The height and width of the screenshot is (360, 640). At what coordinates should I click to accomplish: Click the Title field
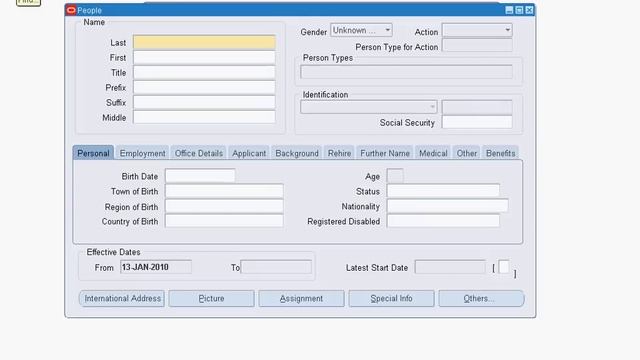204,73
